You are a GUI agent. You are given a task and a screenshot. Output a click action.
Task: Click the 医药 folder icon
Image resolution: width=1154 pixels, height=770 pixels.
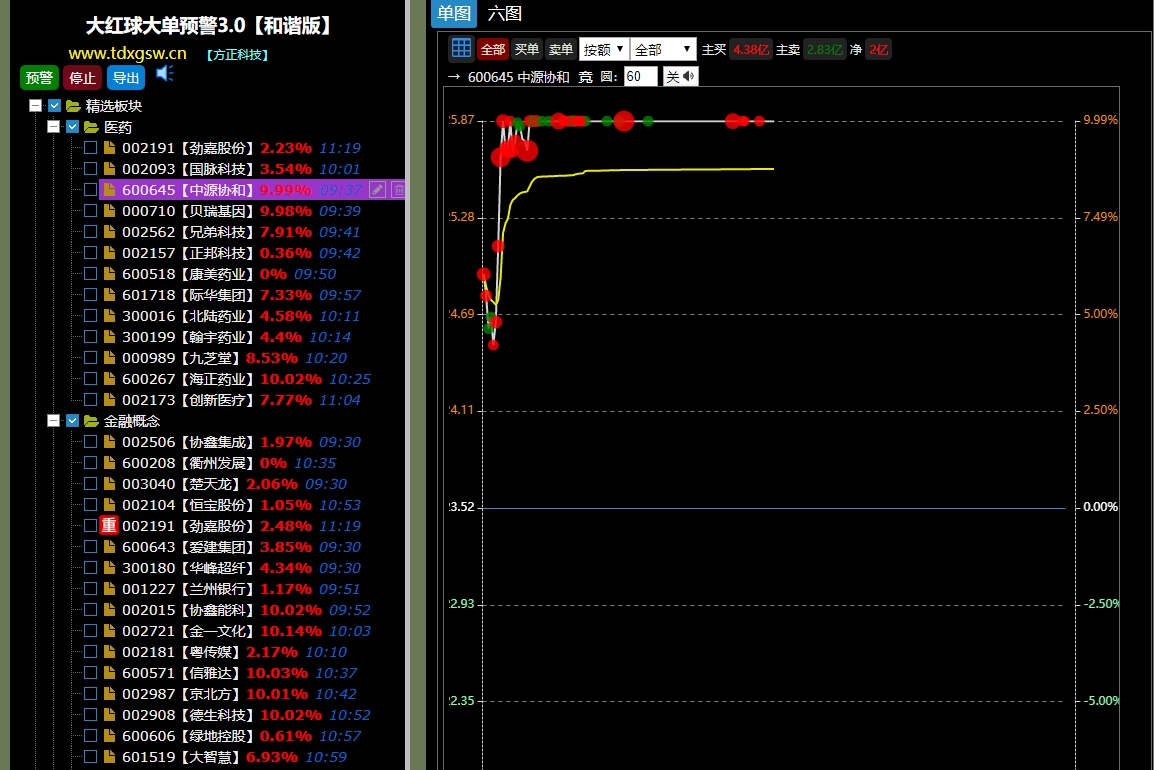click(91, 127)
